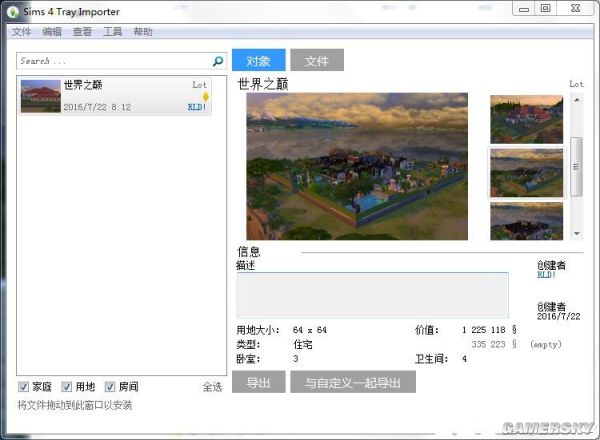
Task: Click the Sims 4 Tray Importer app icon
Action: point(13,12)
